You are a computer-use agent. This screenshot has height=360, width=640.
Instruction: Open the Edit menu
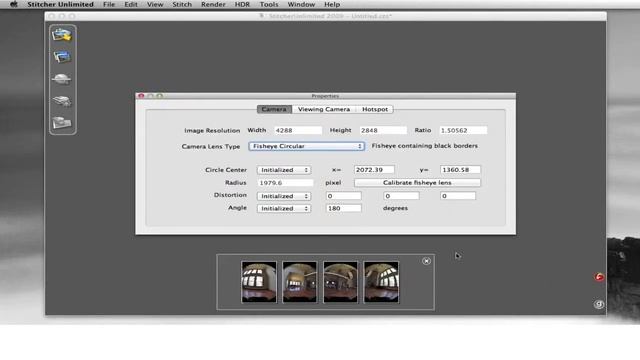tap(131, 4)
